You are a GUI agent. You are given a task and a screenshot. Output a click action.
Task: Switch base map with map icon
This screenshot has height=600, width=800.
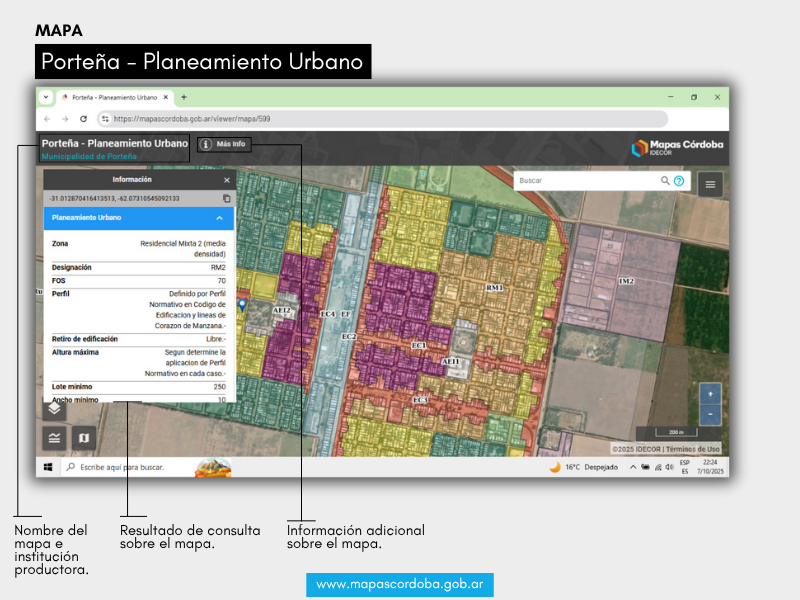pos(84,437)
